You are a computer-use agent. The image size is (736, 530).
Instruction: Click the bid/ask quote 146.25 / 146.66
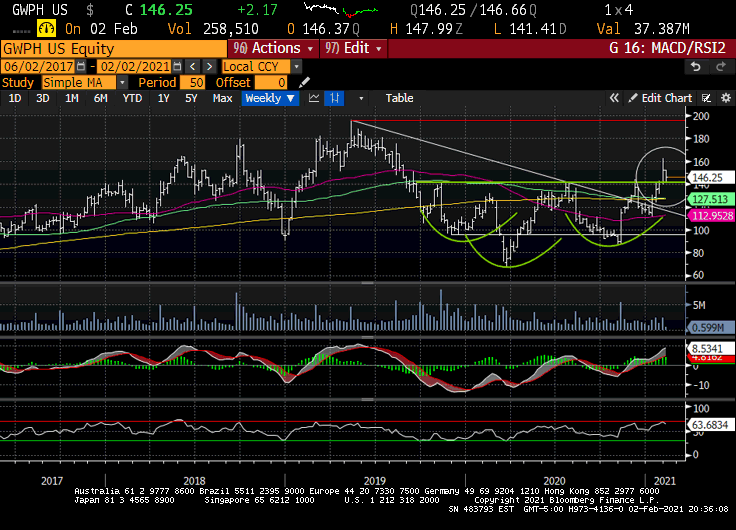click(473, 10)
